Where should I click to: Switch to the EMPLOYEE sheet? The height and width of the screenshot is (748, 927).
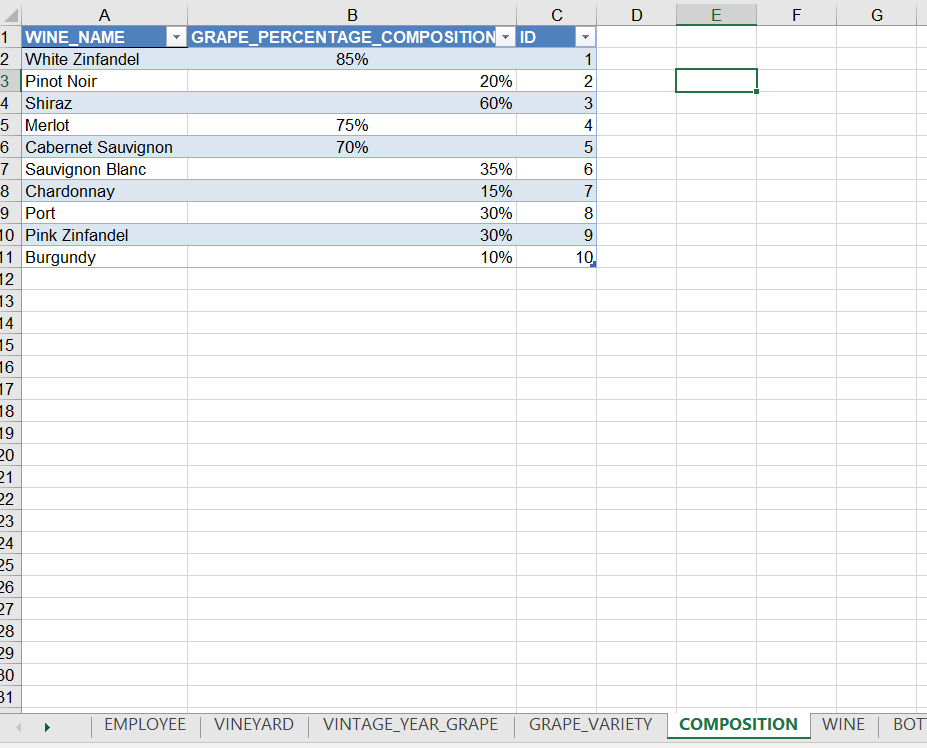[x=144, y=725]
